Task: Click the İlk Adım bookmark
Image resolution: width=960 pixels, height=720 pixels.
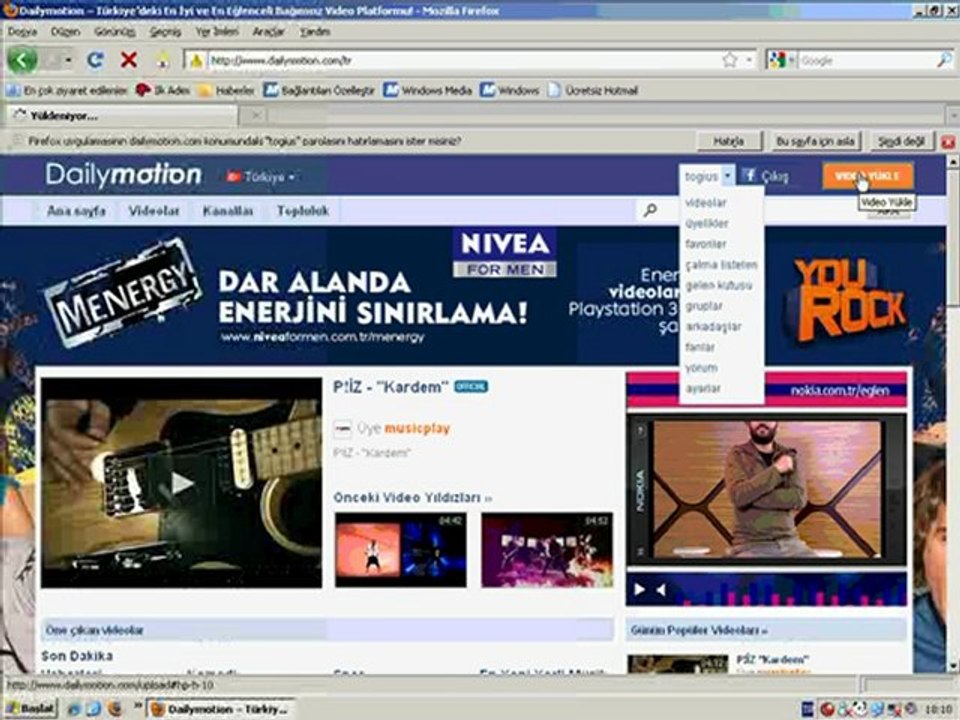Action: point(163,91)
